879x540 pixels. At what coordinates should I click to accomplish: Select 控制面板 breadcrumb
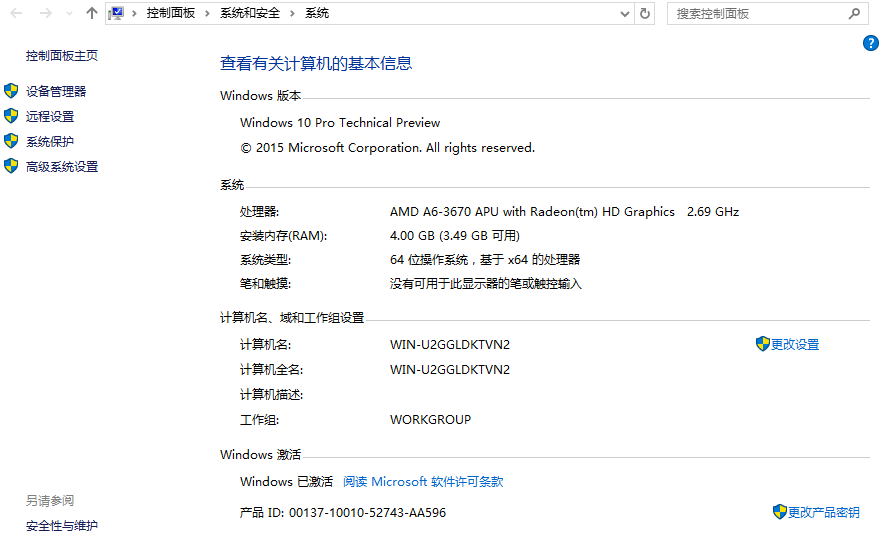[x=170, y=13]
